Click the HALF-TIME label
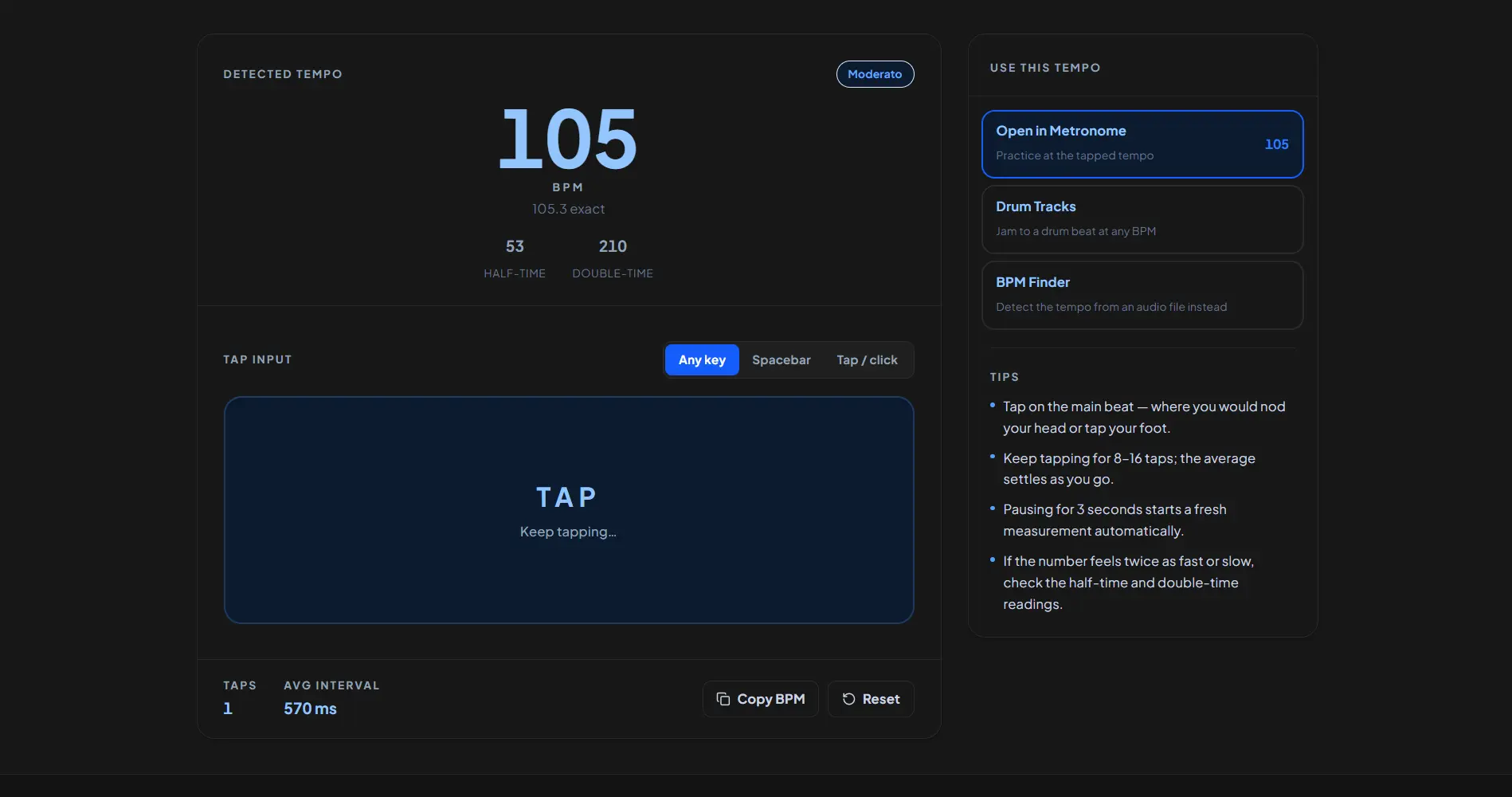Image resolution: width=1512 pixels, height=797 pixels. pos(515,273)
